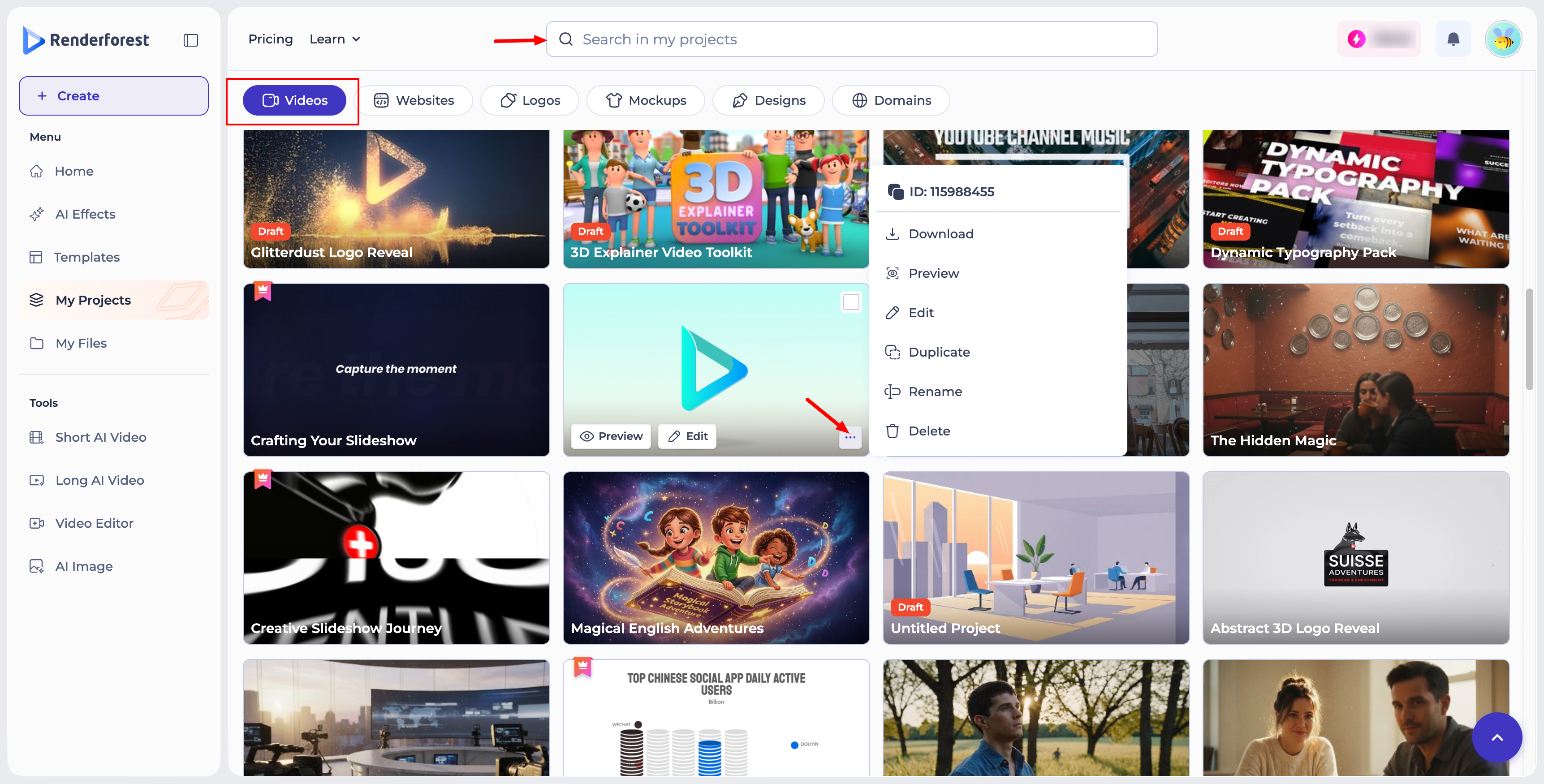Click the scroll-to-top arrow button

coord(1497,737)
